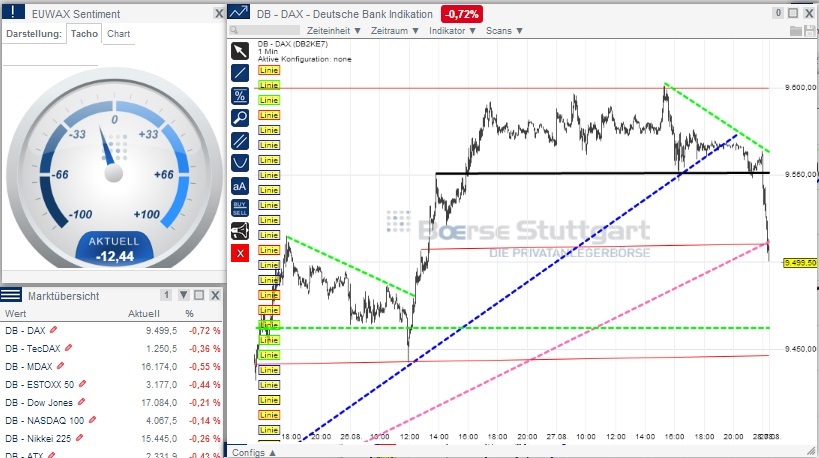Expand the Configs panel
Viewport: 819px width, 458px height.
[x=254, y=452]
